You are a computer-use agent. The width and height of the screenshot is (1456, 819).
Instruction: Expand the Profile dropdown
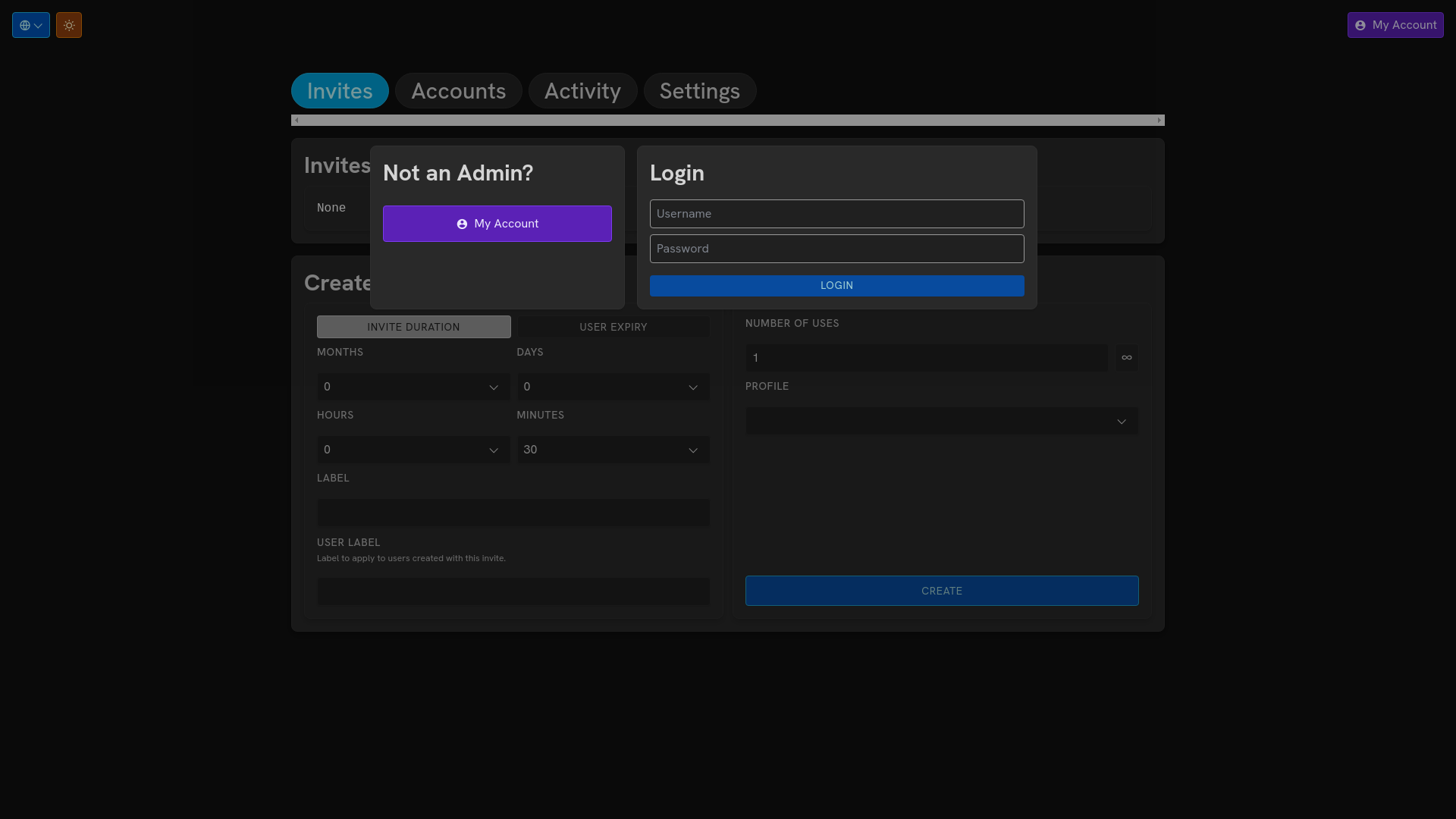pos(942,421)
